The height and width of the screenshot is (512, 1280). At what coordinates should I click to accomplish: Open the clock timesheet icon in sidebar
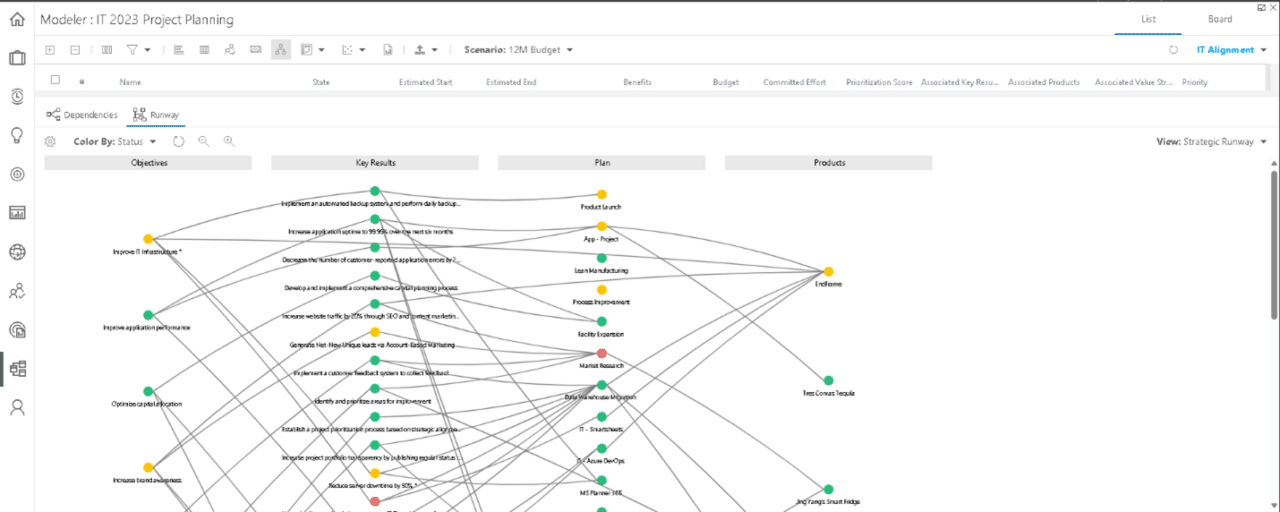(16, 96)
